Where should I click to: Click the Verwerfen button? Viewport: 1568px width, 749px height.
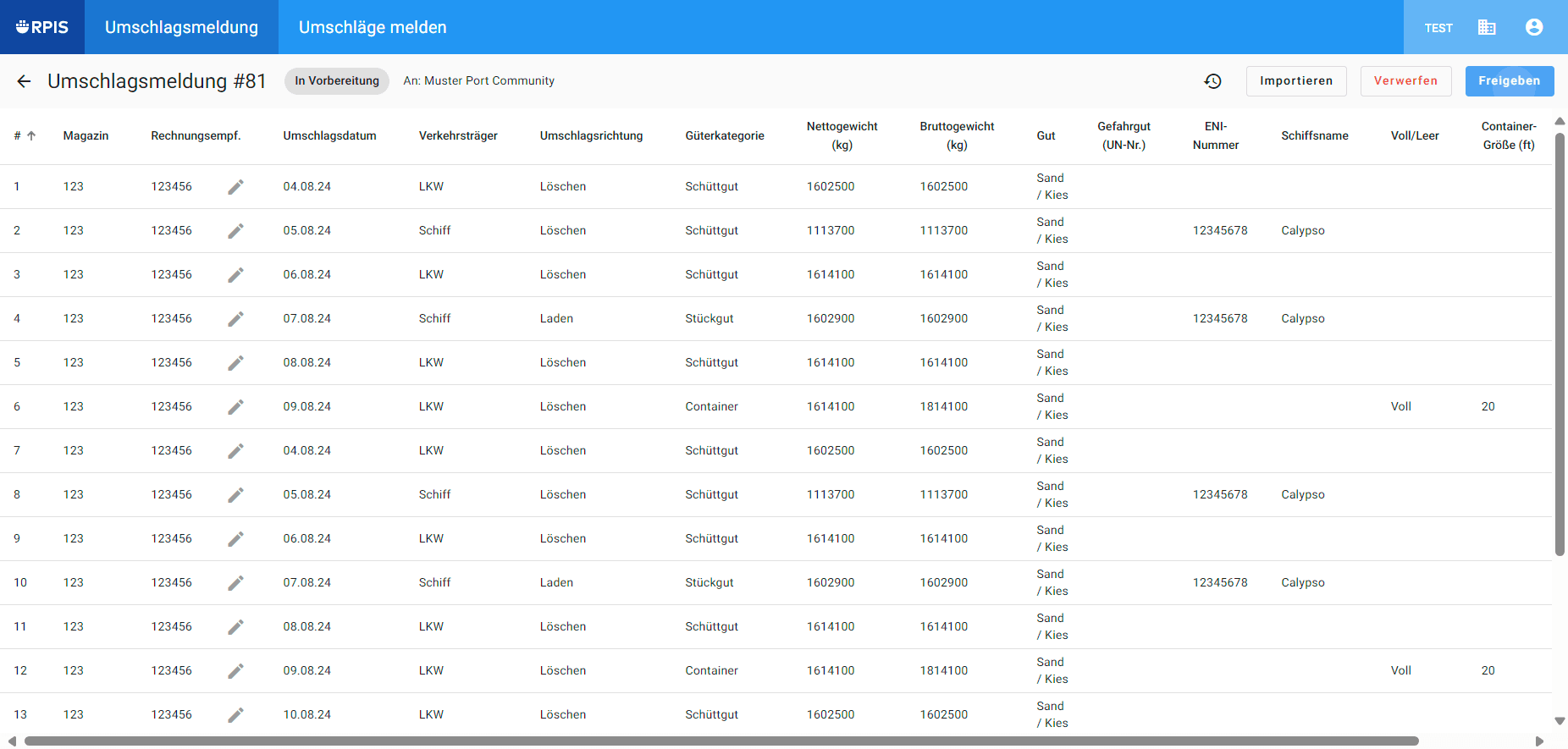1405,81
